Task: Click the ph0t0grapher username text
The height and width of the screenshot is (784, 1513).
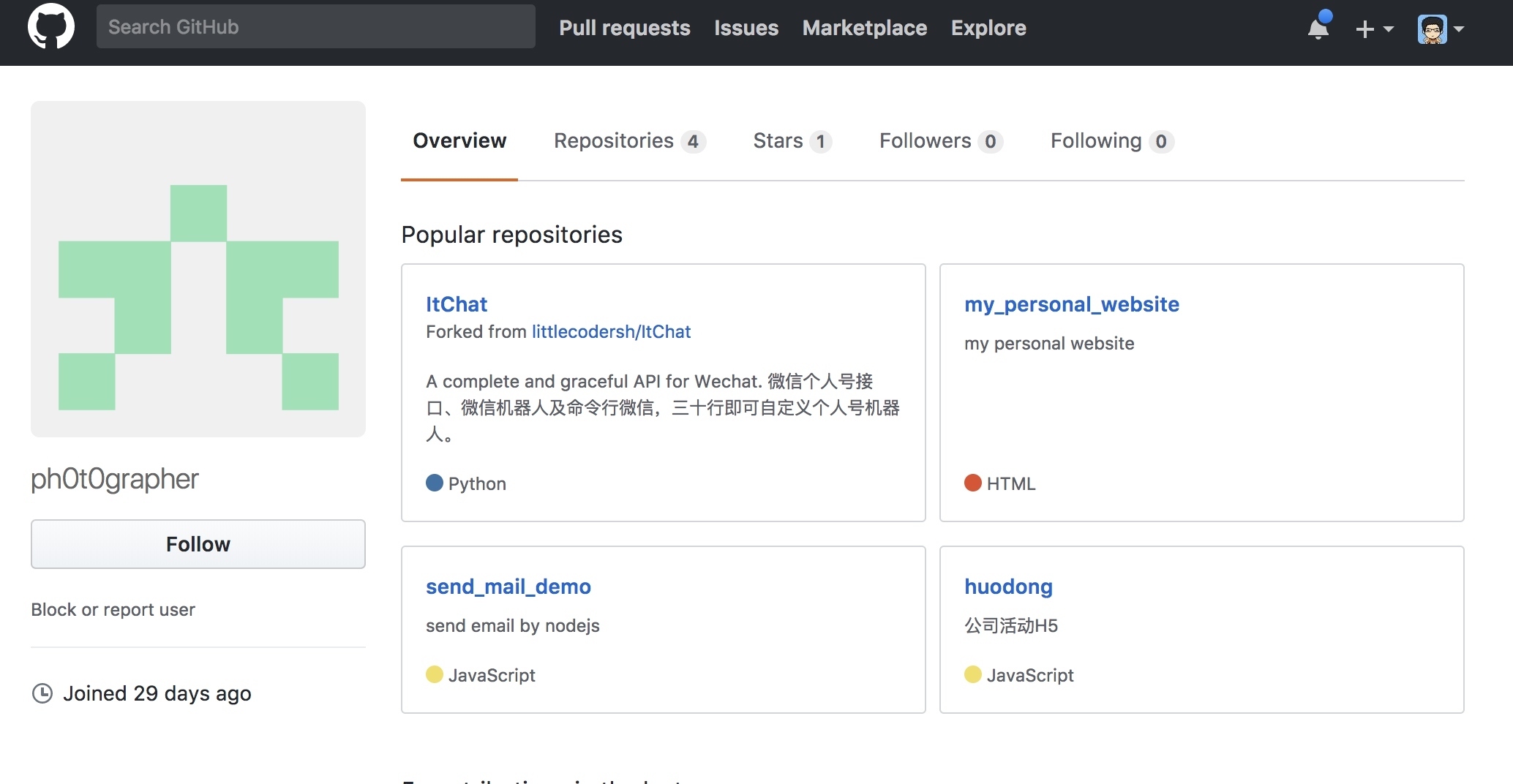Action: 115,479
